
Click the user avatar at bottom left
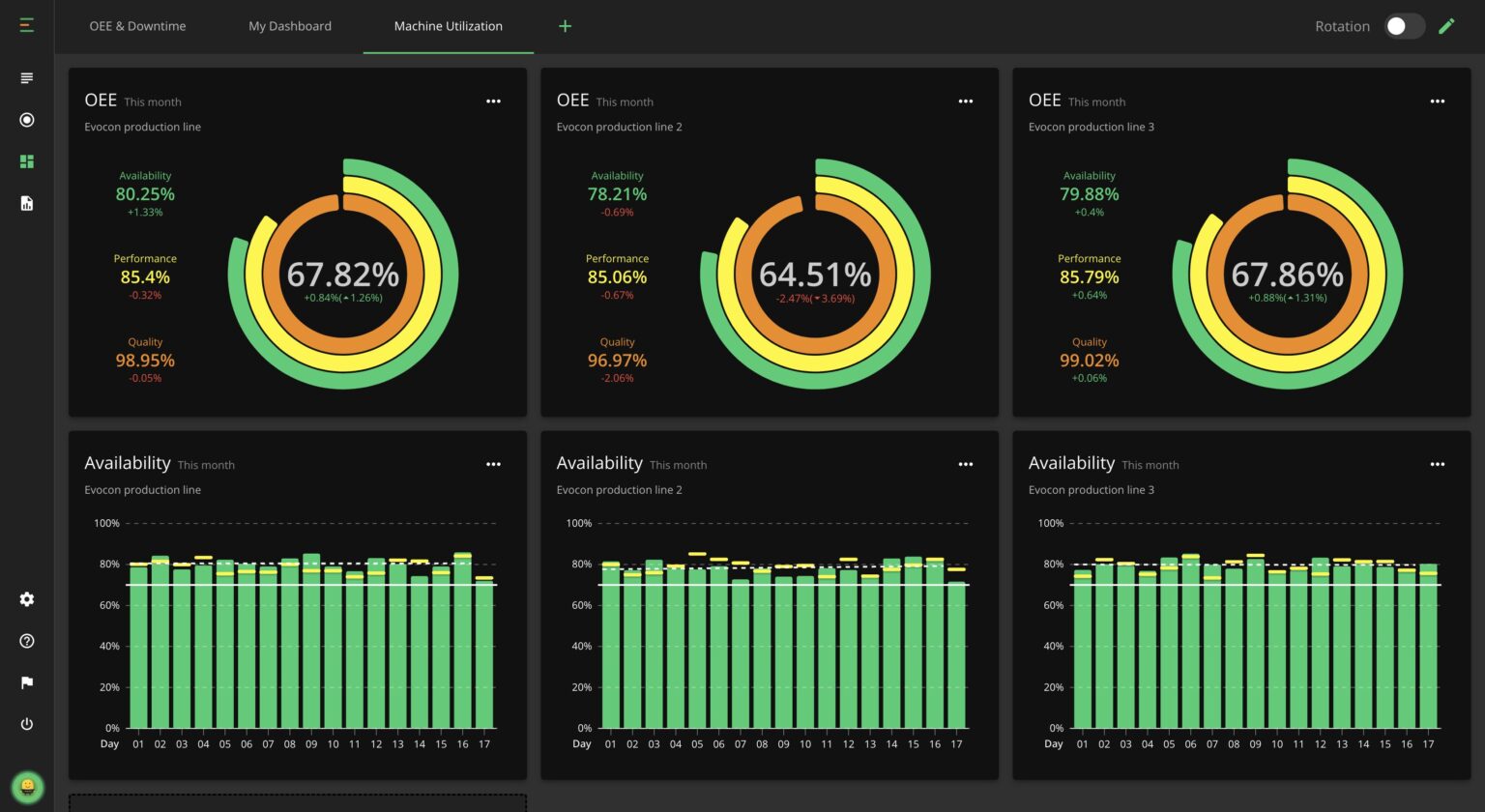[x=27, y=787]
